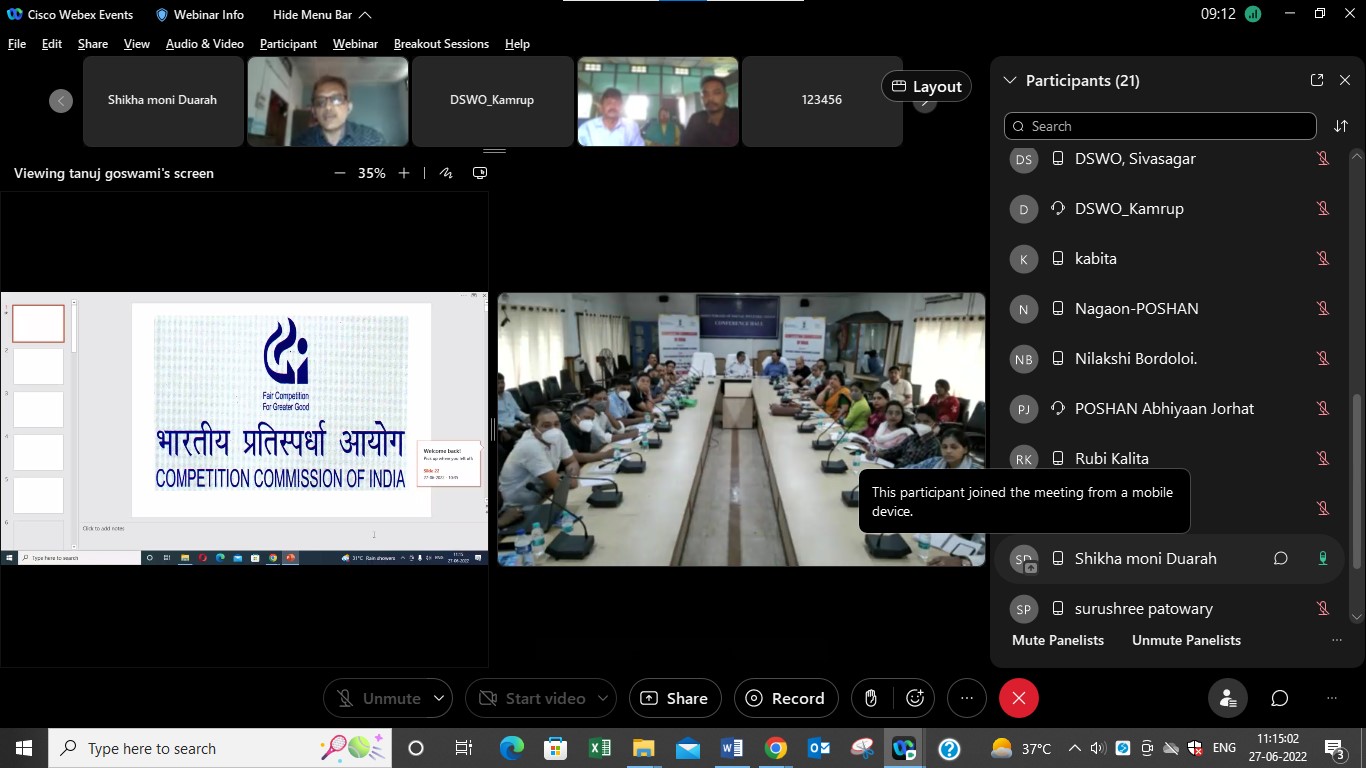Toggle the muted mic of DSWO_Kamrup
1366x768 pixels.
pos(1322,208)
